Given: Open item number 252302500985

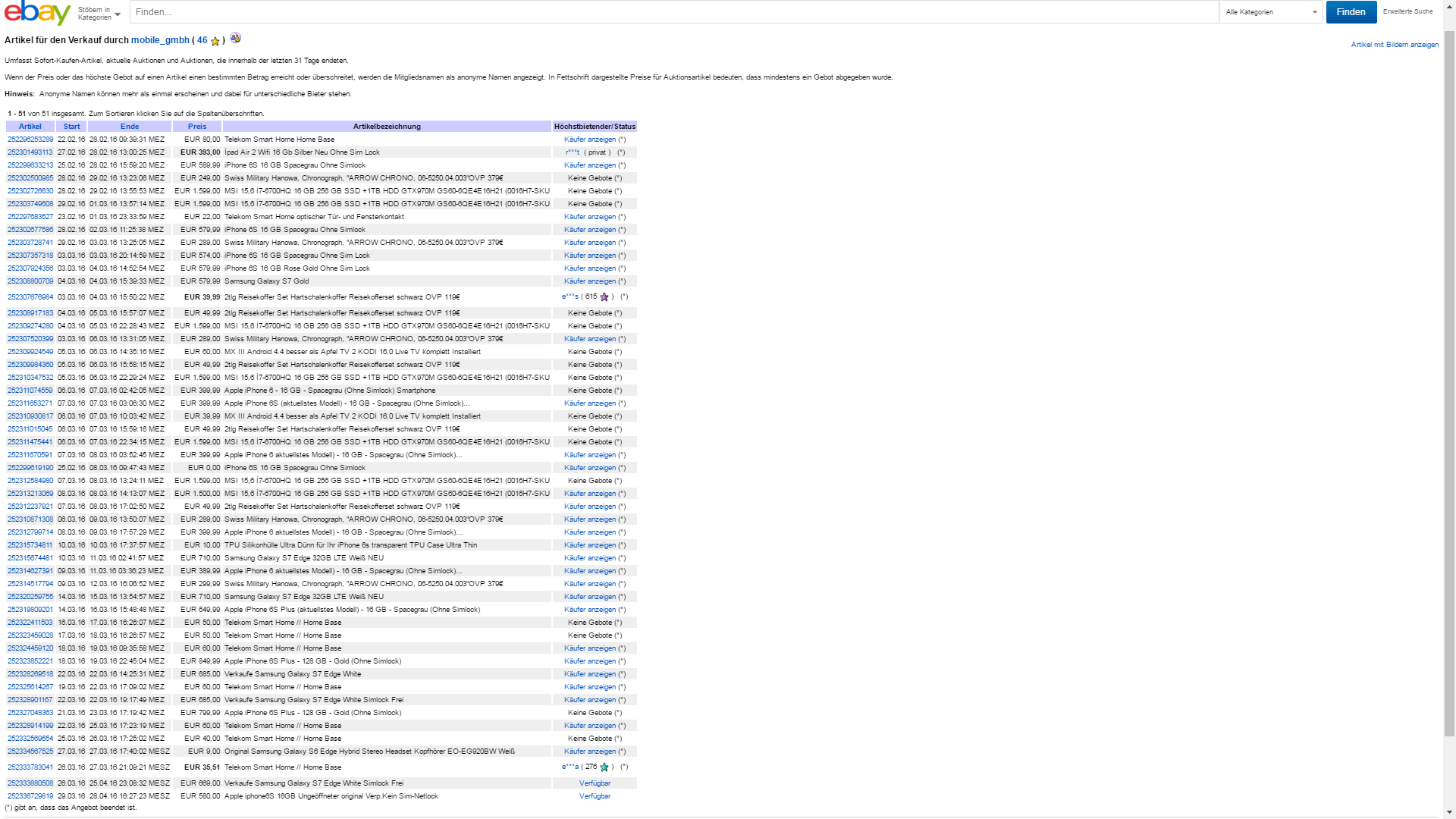Looking at the screenshot, I should (30, 178).
